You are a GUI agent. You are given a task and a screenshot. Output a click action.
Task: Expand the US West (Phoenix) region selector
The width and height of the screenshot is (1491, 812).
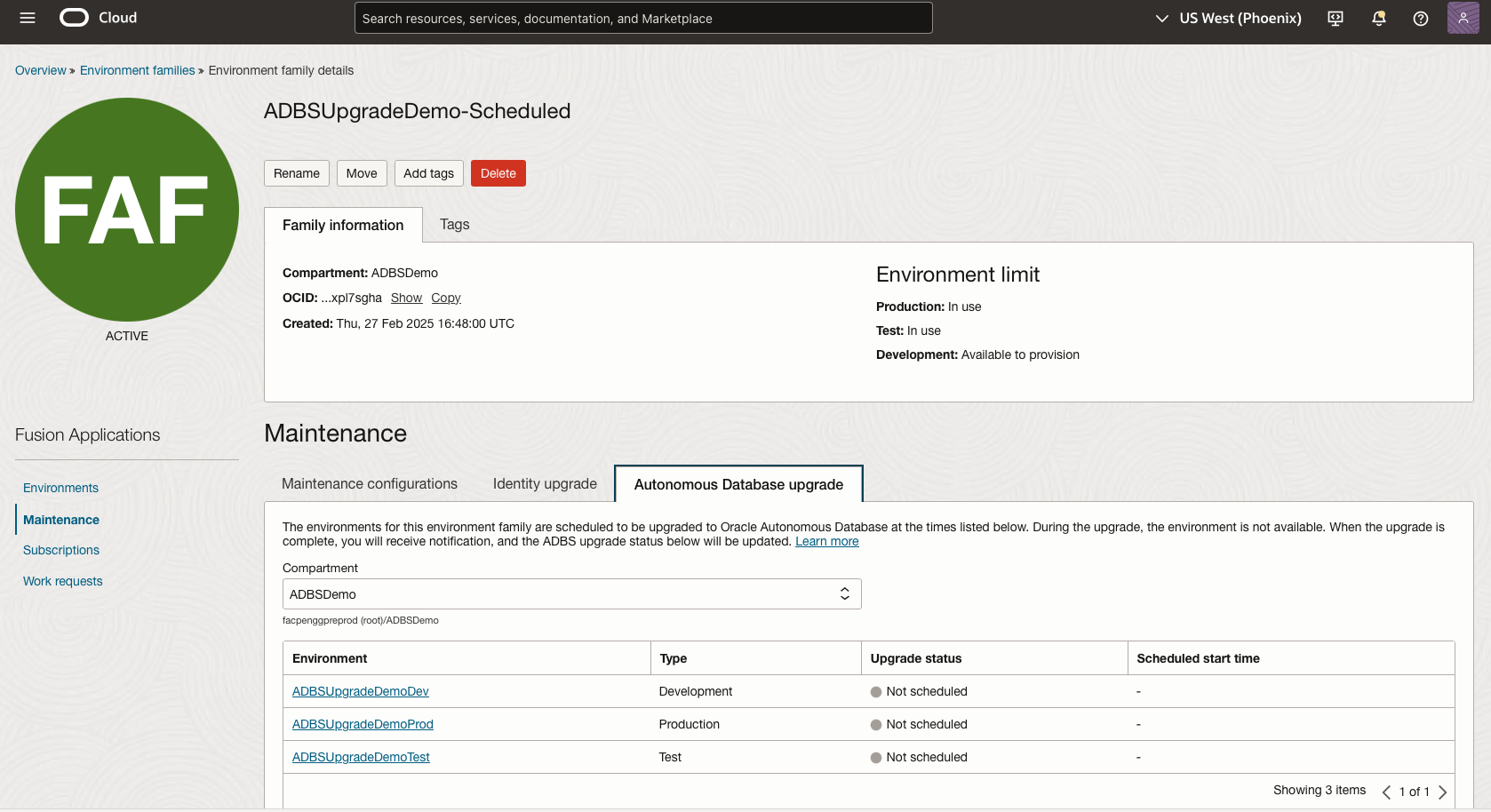[1228, 18]
